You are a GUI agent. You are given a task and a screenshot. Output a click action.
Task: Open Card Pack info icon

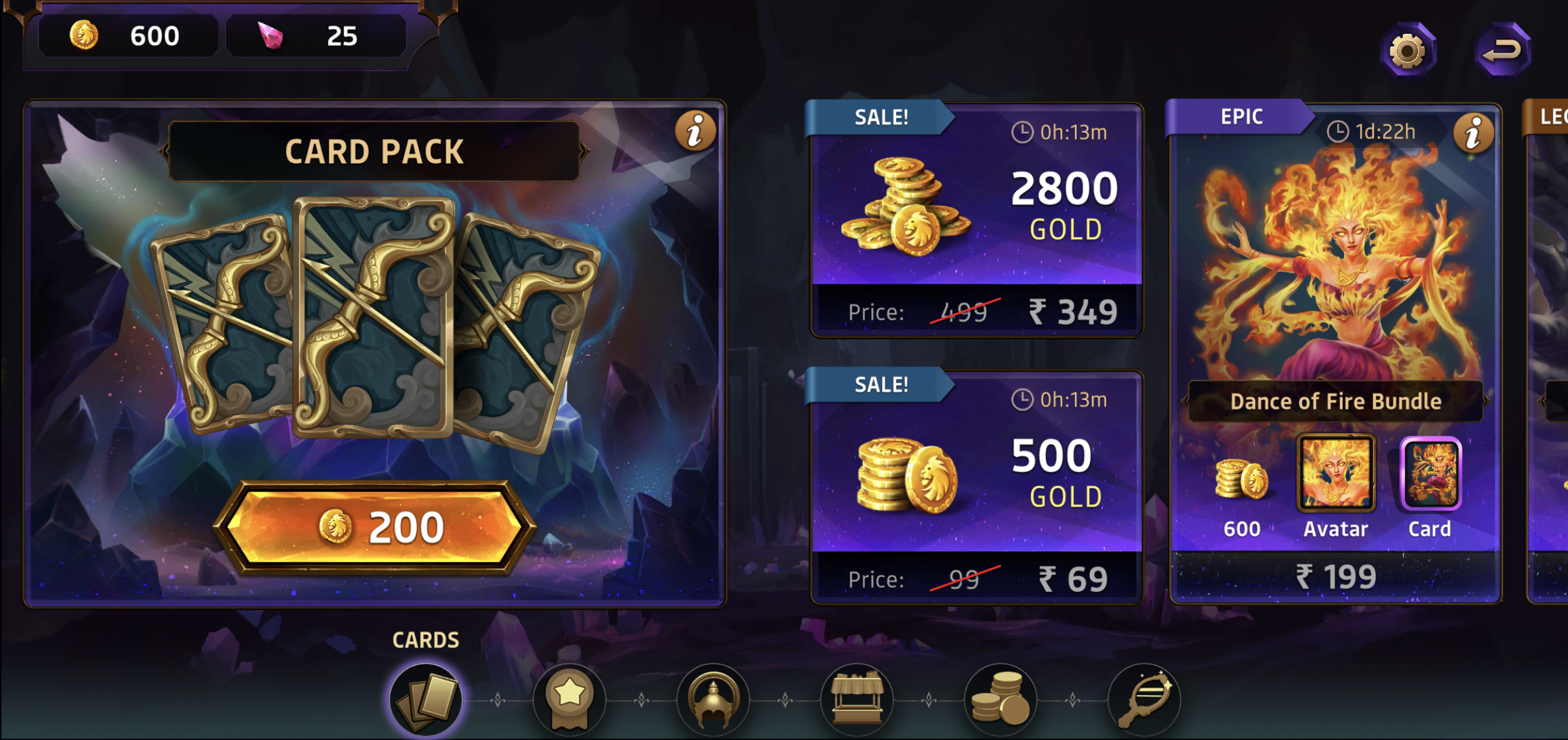(695, 131)
